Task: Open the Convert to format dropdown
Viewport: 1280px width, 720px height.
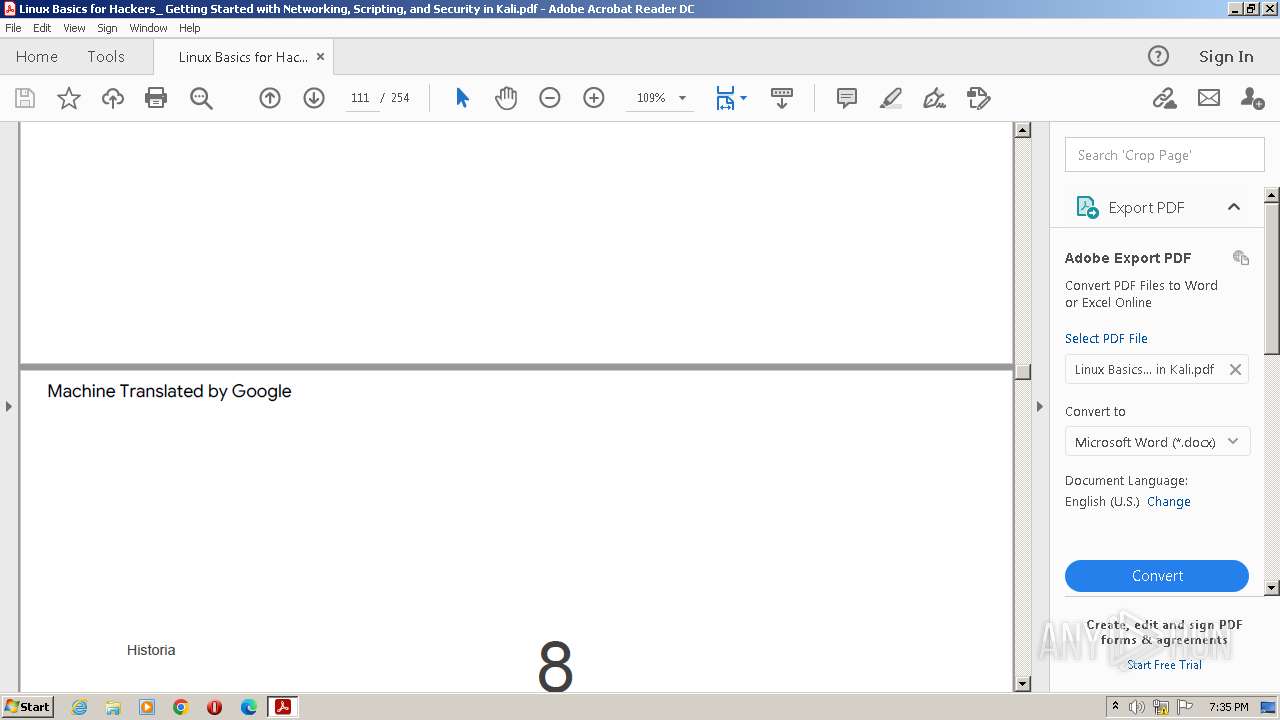Action: pos(1157,442)
